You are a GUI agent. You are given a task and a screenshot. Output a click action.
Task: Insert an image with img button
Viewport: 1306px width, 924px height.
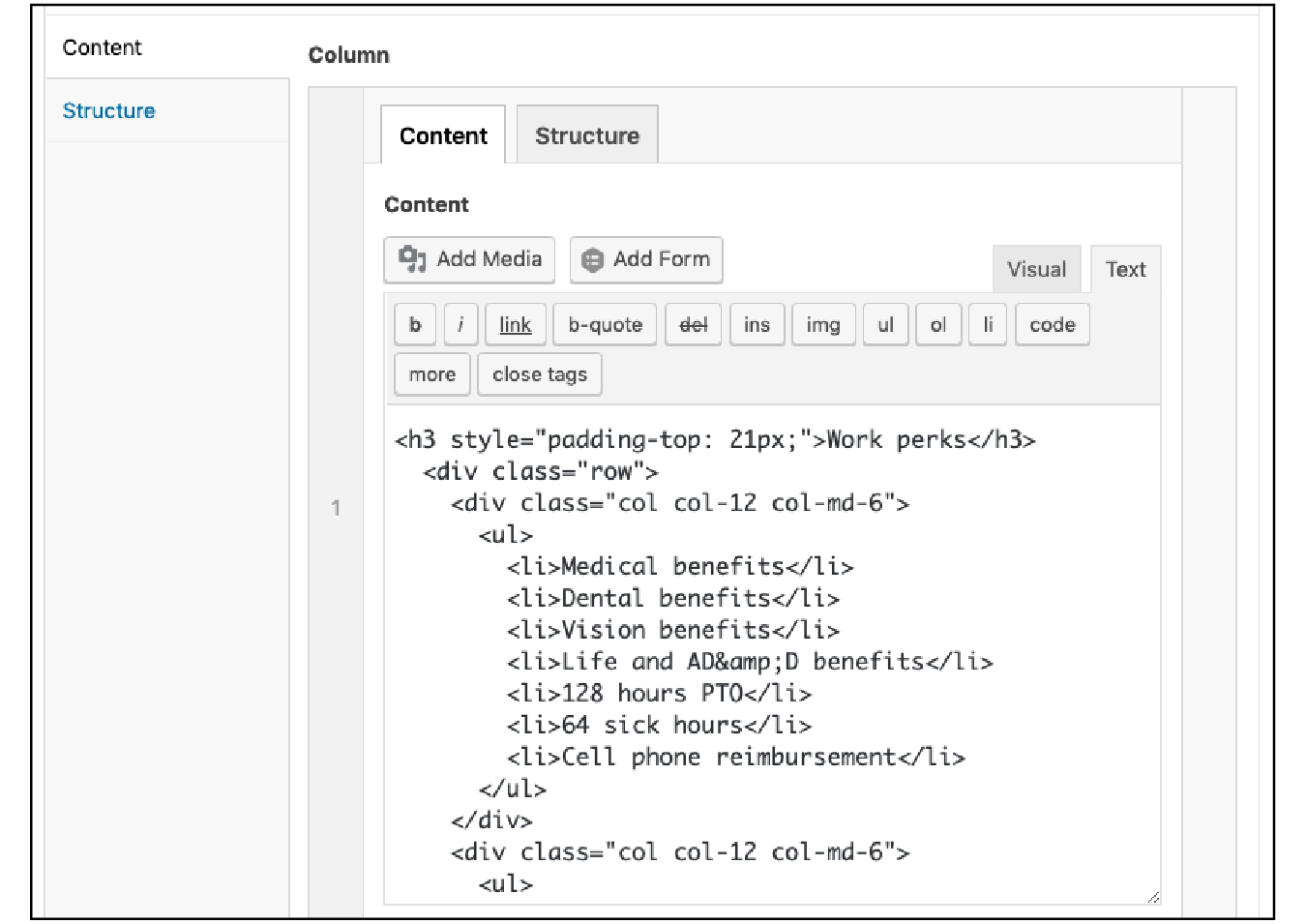point(823,325)
